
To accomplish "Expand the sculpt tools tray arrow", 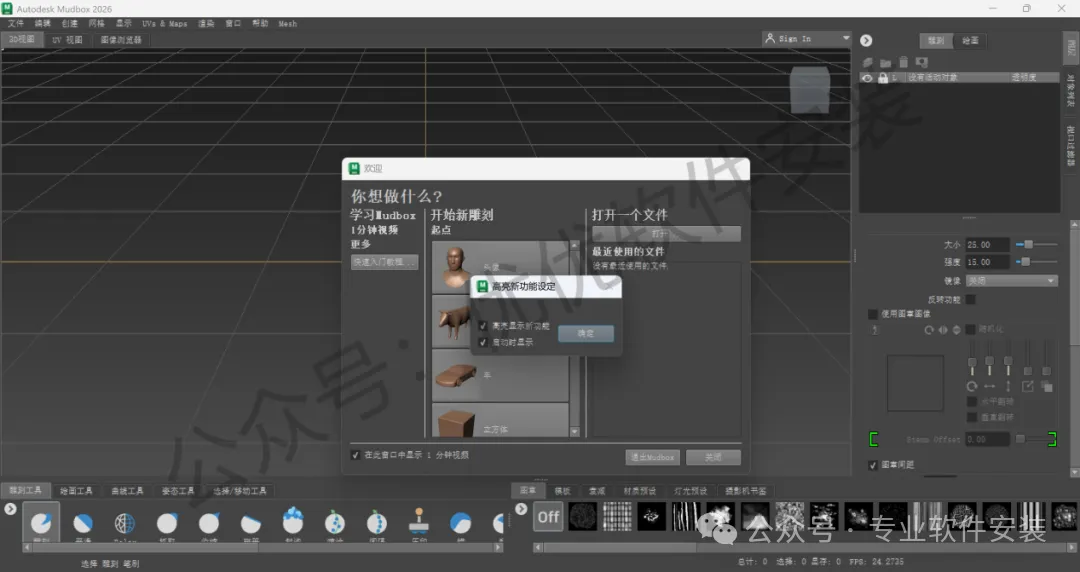I will (10, 509).
